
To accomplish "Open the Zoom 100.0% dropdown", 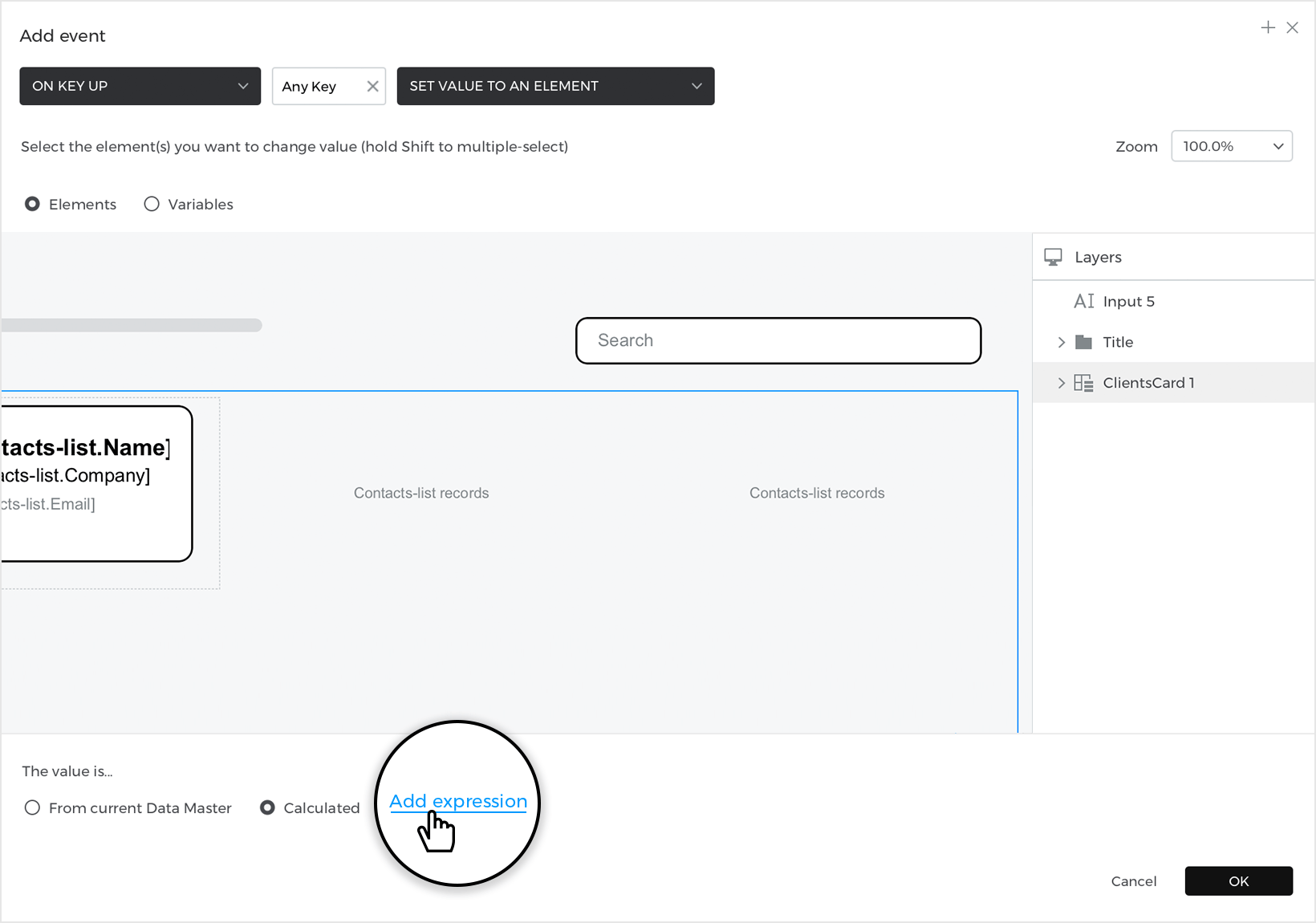I will click(x=1232, y=146).
